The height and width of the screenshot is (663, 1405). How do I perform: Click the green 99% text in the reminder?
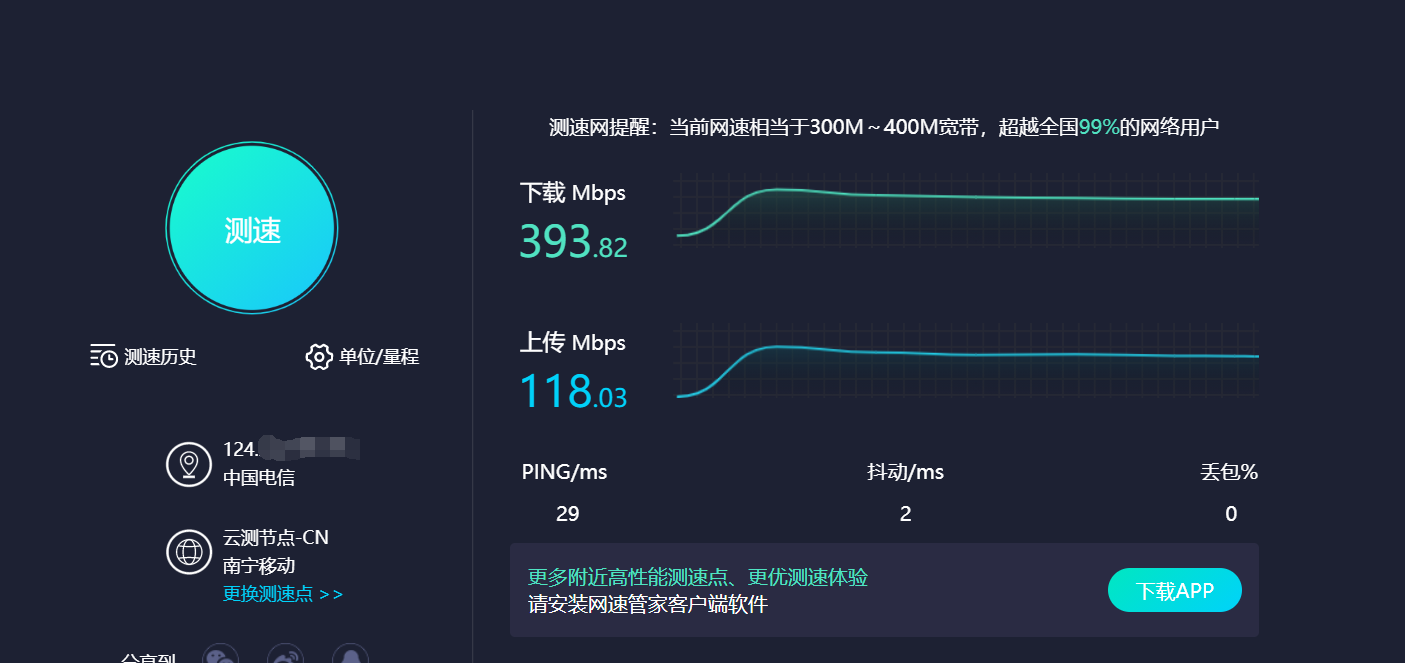[x=1098, y=127]
